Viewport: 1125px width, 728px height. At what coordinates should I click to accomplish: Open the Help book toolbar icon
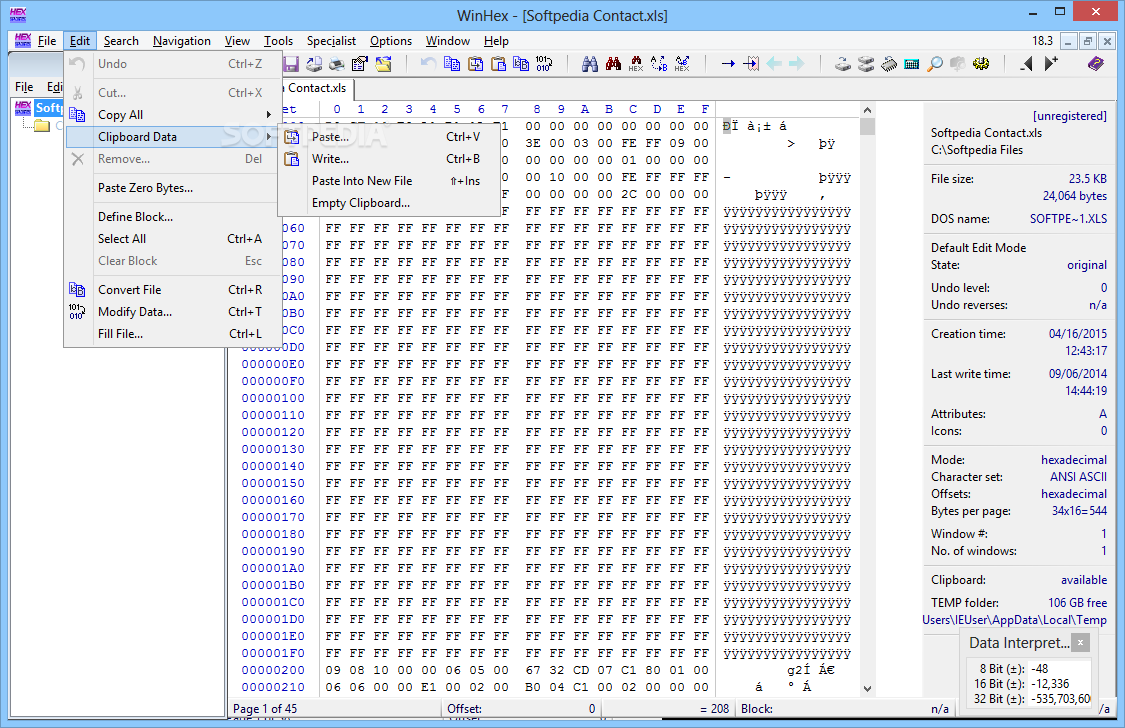(x=1096, y=64)
